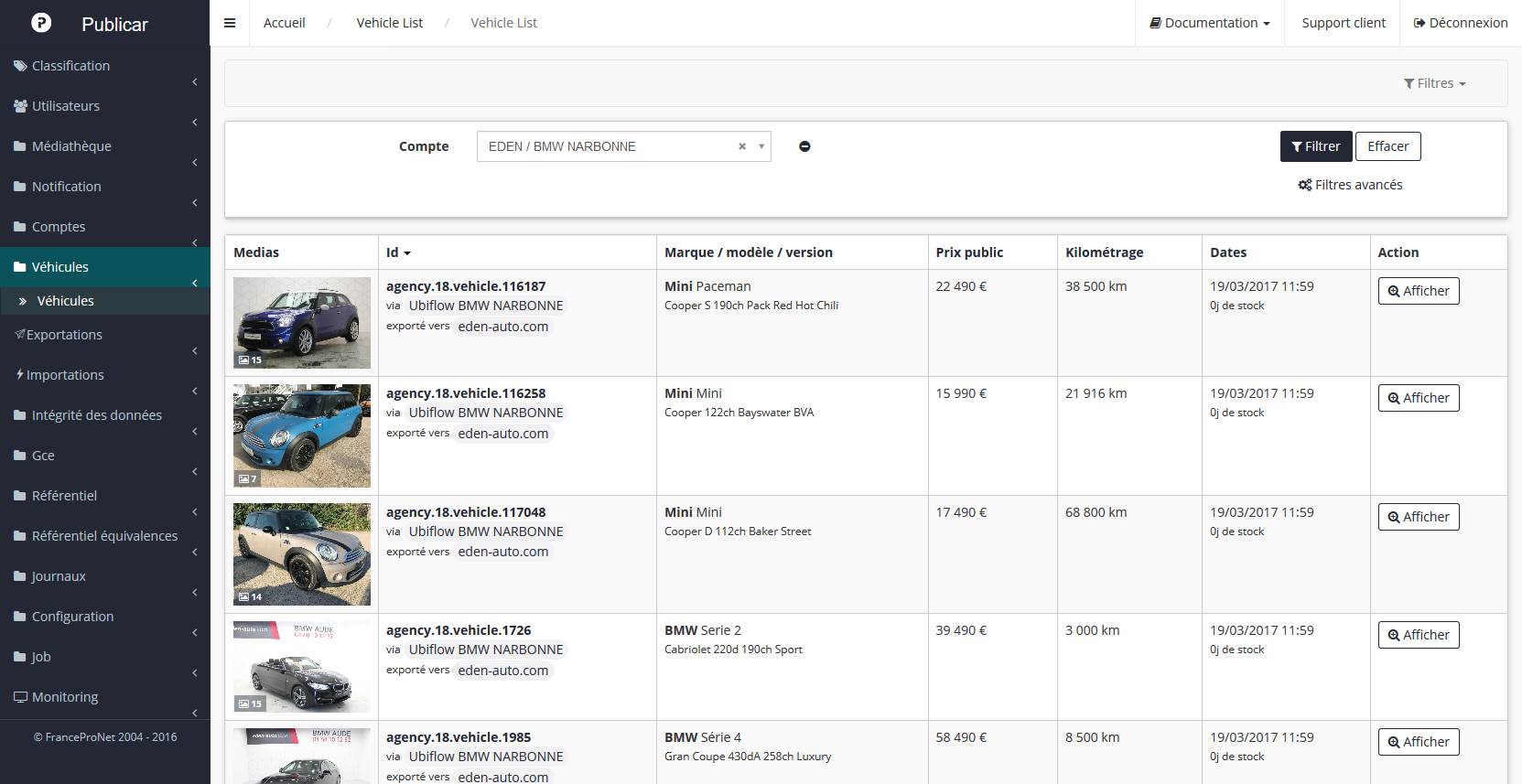
Task: Expand the Filtres dropdown
Action: point(1435,83)
